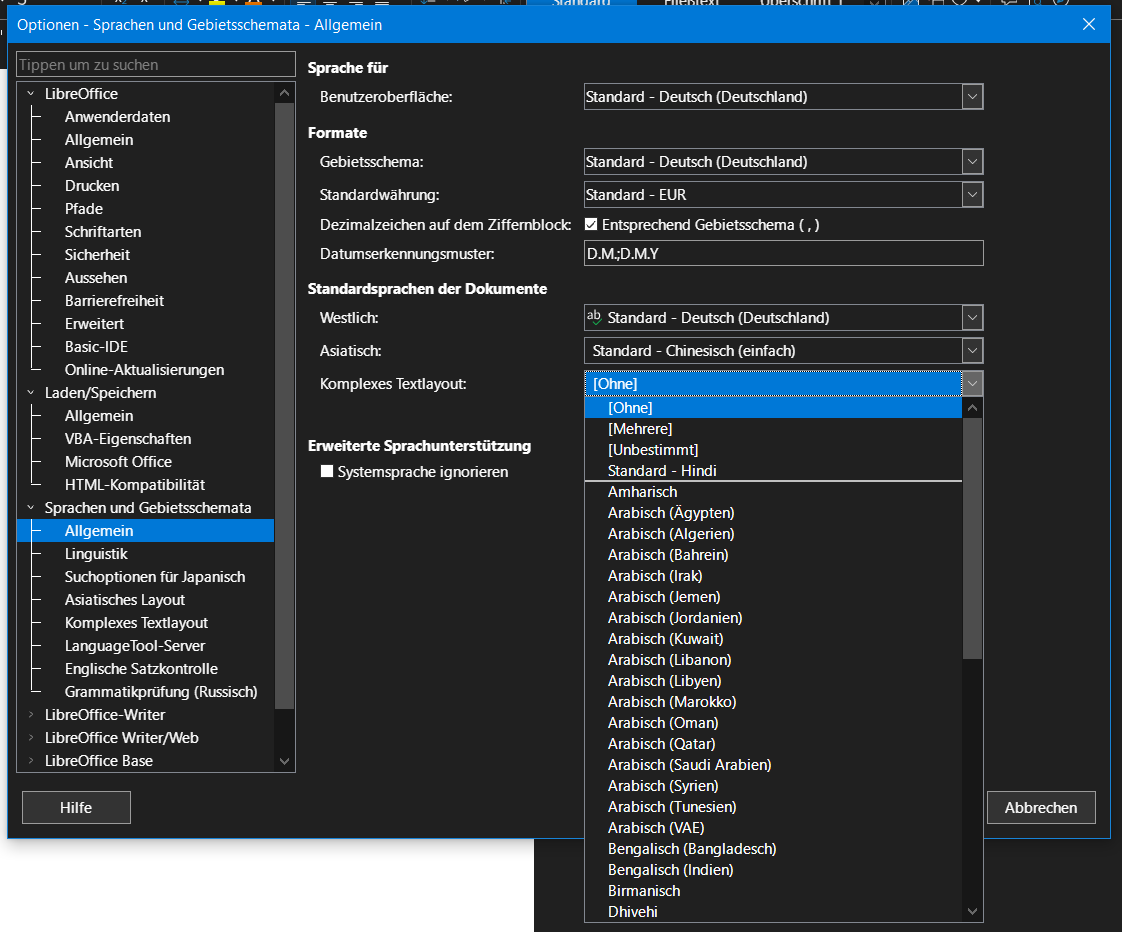Open Barrierefreiheit in the options tree
This screenshot has width=1122, height=932.
pyautogui.click(x=114, y=301)
